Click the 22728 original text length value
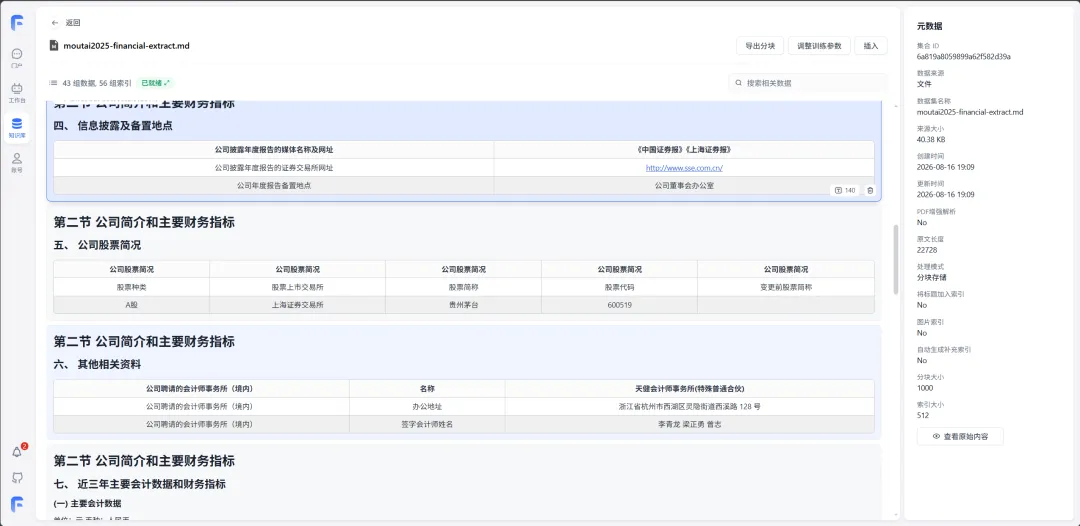 pyautogui.click(x=926, y=250)
